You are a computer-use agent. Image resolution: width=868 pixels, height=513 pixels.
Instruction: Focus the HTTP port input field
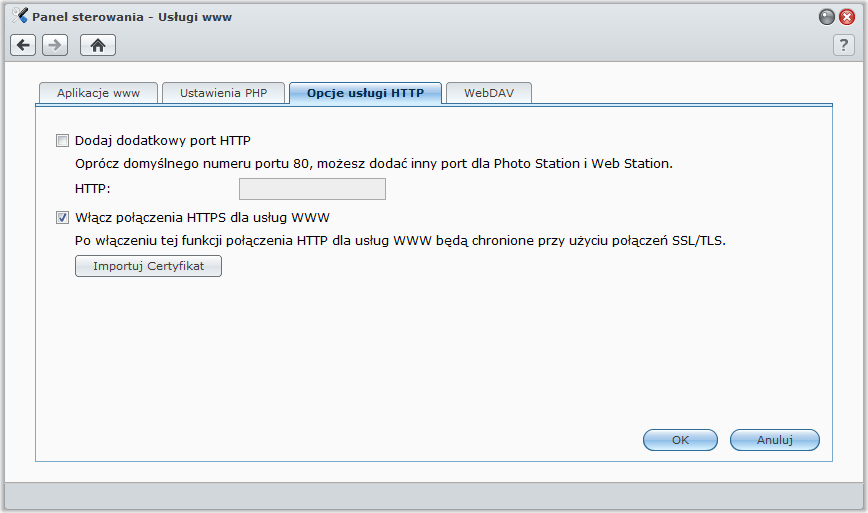312,189
